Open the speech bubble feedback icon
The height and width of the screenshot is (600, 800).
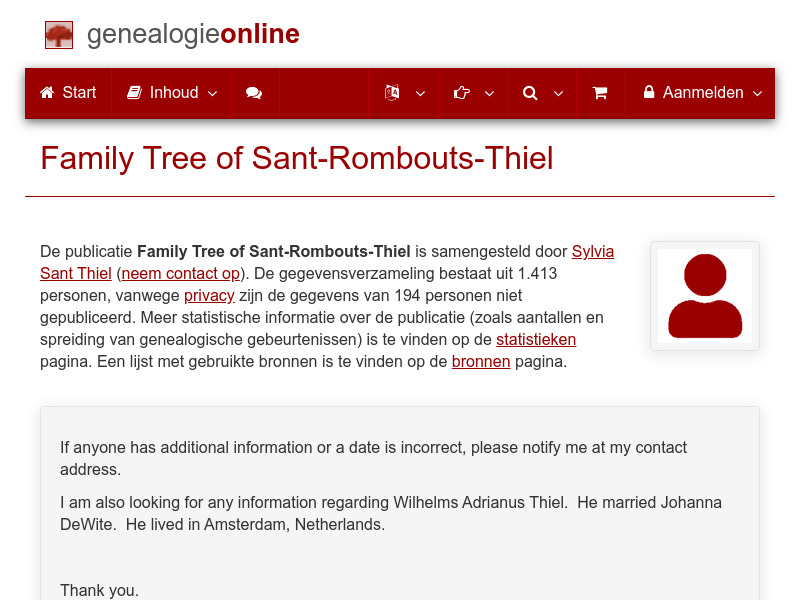pos(254,93)
